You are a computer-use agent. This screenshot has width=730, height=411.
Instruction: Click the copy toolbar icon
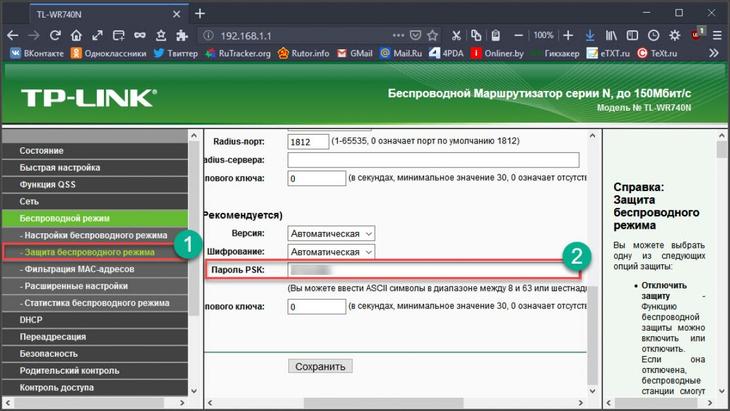point(476,35)
